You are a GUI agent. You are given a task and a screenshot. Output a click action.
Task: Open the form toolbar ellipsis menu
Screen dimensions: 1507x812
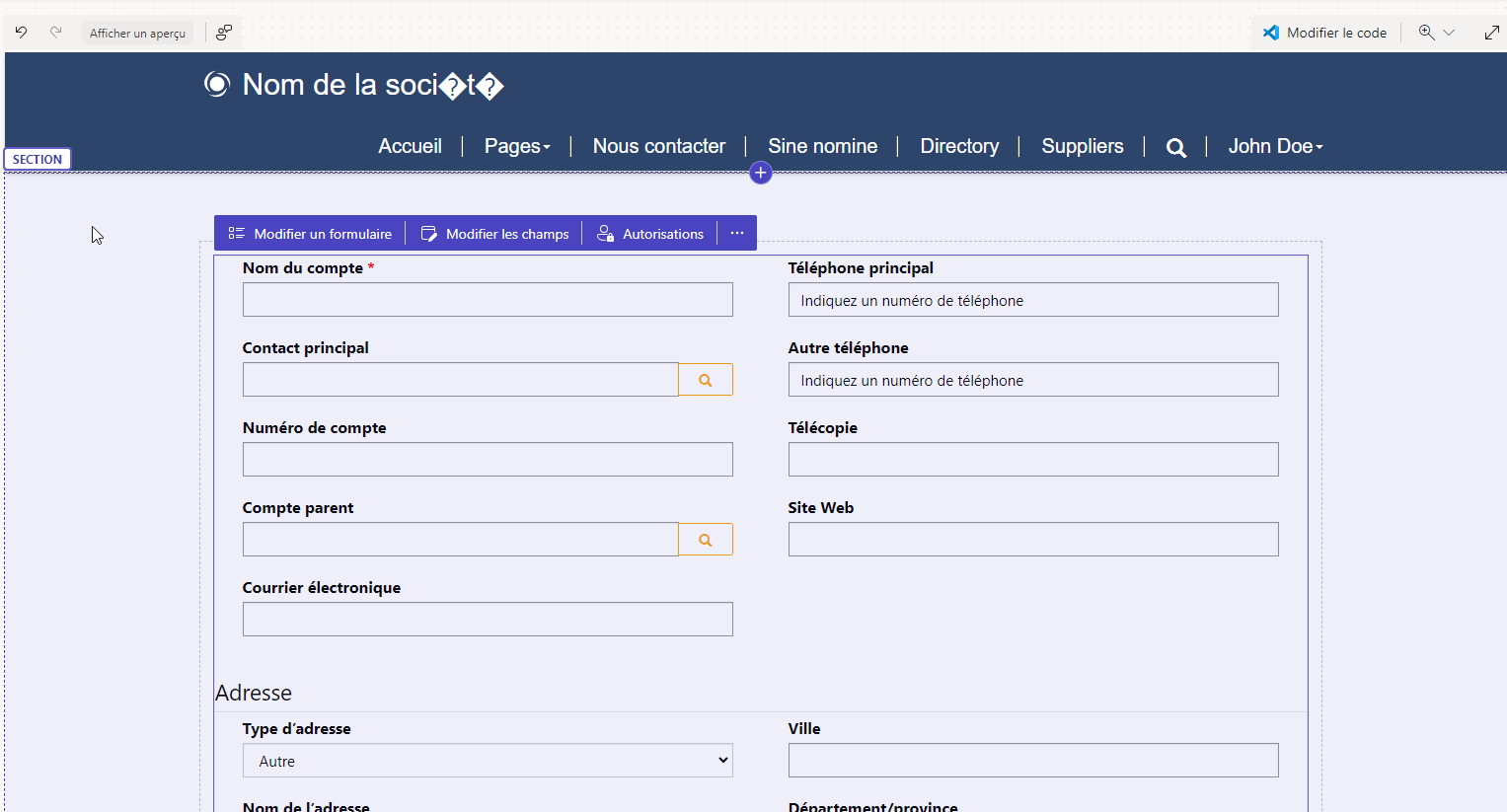point(737,233)
